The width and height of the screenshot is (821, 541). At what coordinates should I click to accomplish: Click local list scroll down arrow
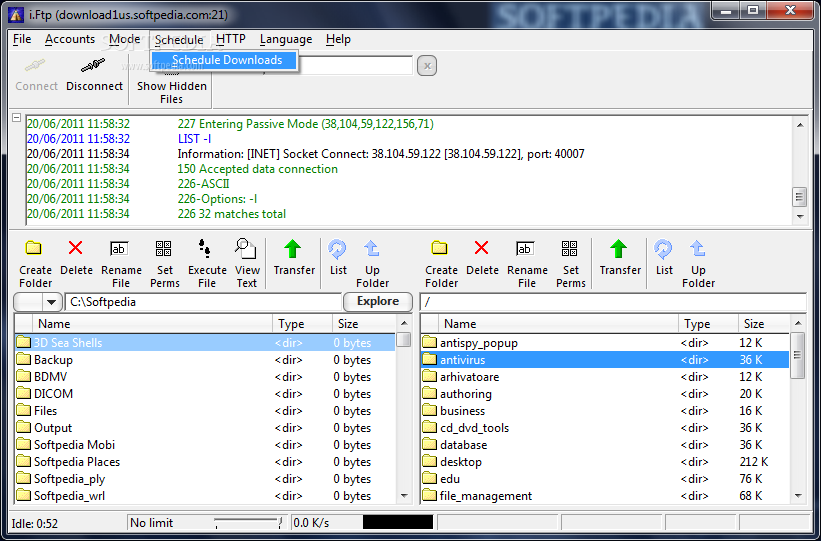point(404,495)
